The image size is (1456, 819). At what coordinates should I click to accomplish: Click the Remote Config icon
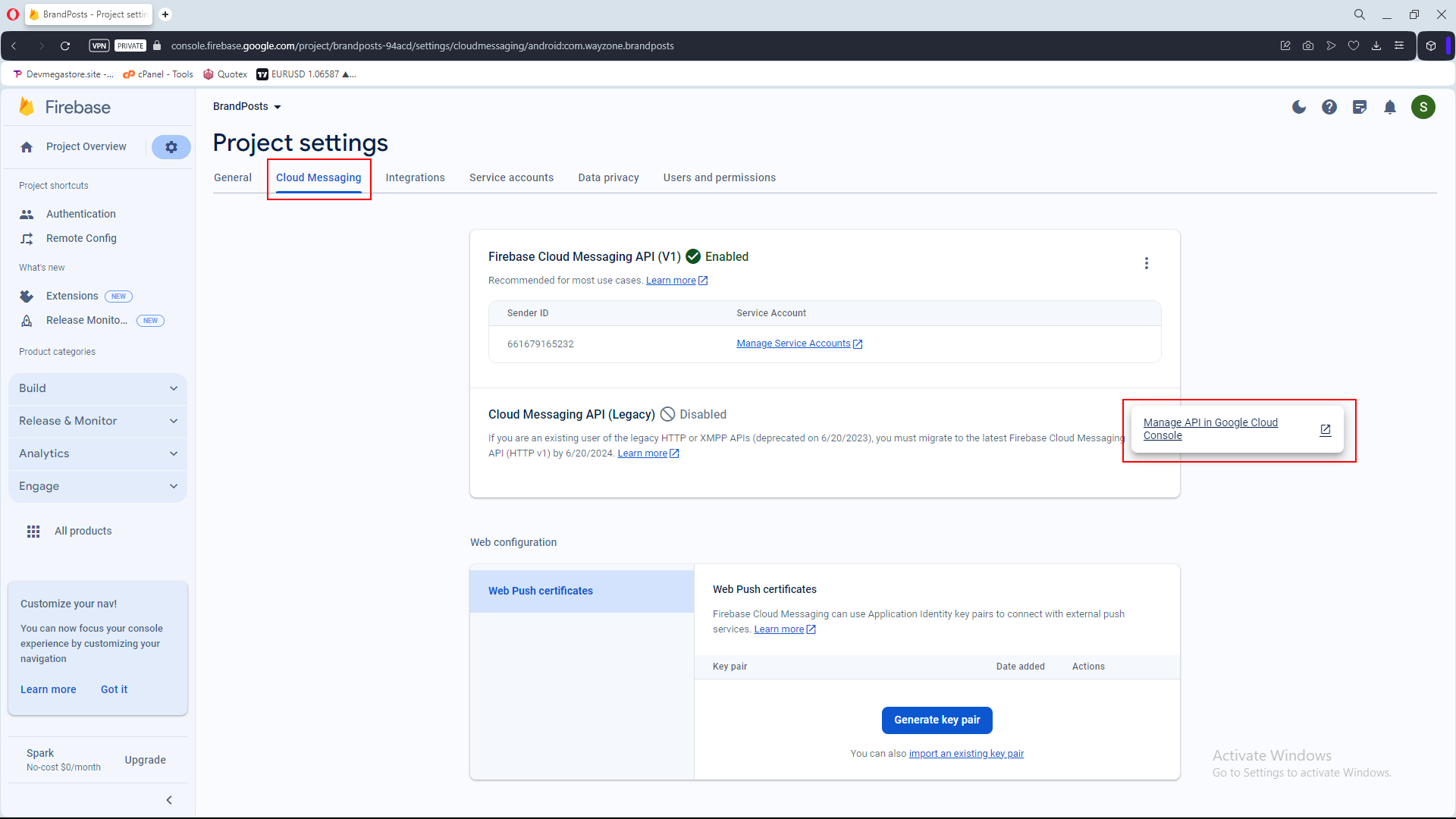pyautogui.click(x=27, y=238)
